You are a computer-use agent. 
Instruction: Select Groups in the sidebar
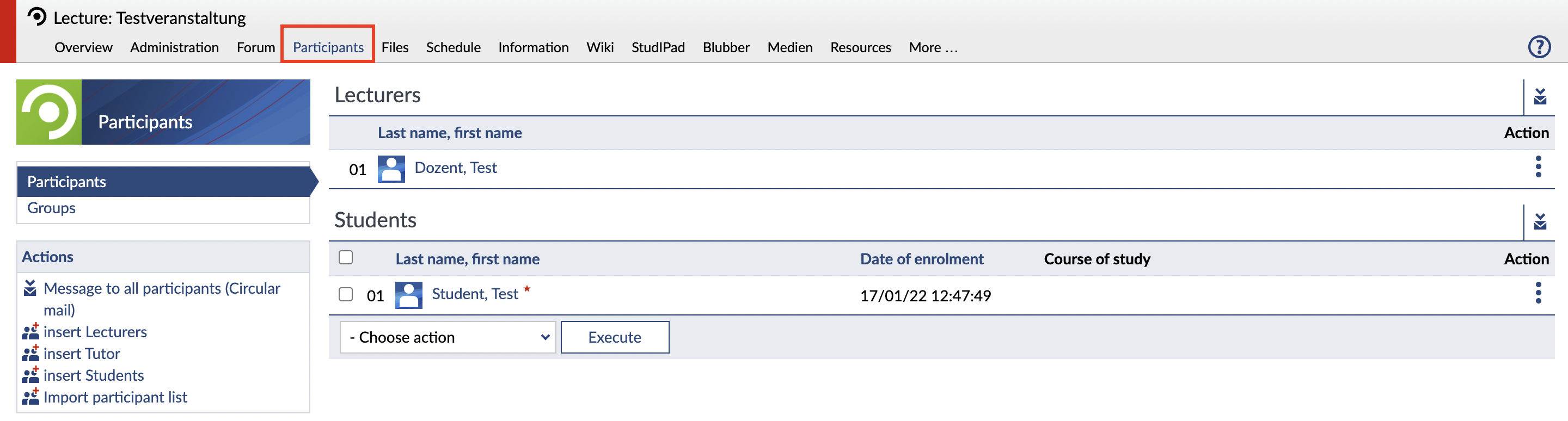(51, 208)
